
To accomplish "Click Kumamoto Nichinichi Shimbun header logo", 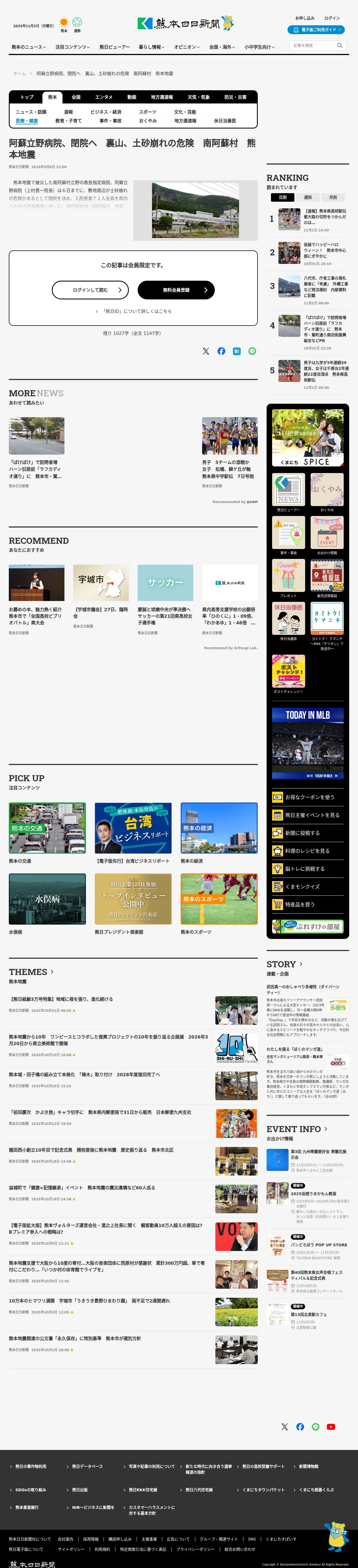I will point(185,23).
